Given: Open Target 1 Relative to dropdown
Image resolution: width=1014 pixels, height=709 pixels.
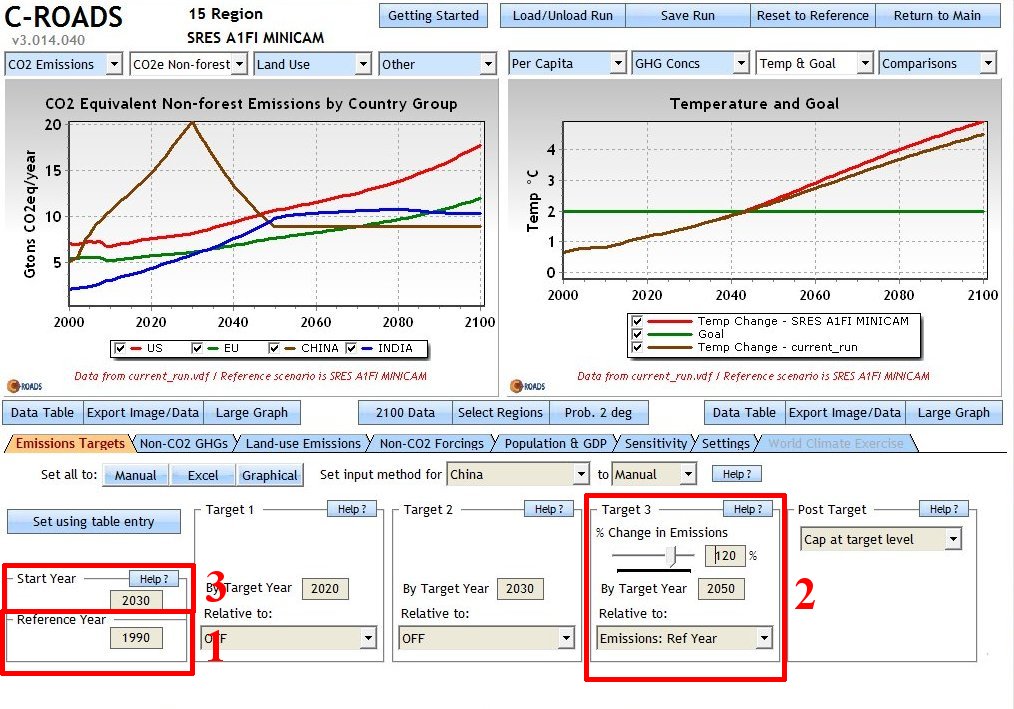Looking at the screenshot, I should coord(288,638).
